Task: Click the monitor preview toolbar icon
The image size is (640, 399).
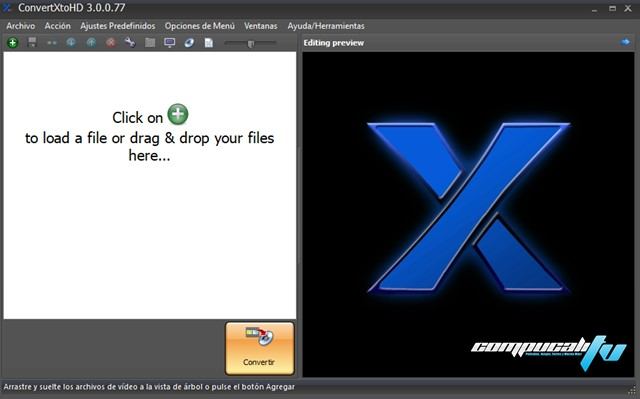Action: [169, 42]
